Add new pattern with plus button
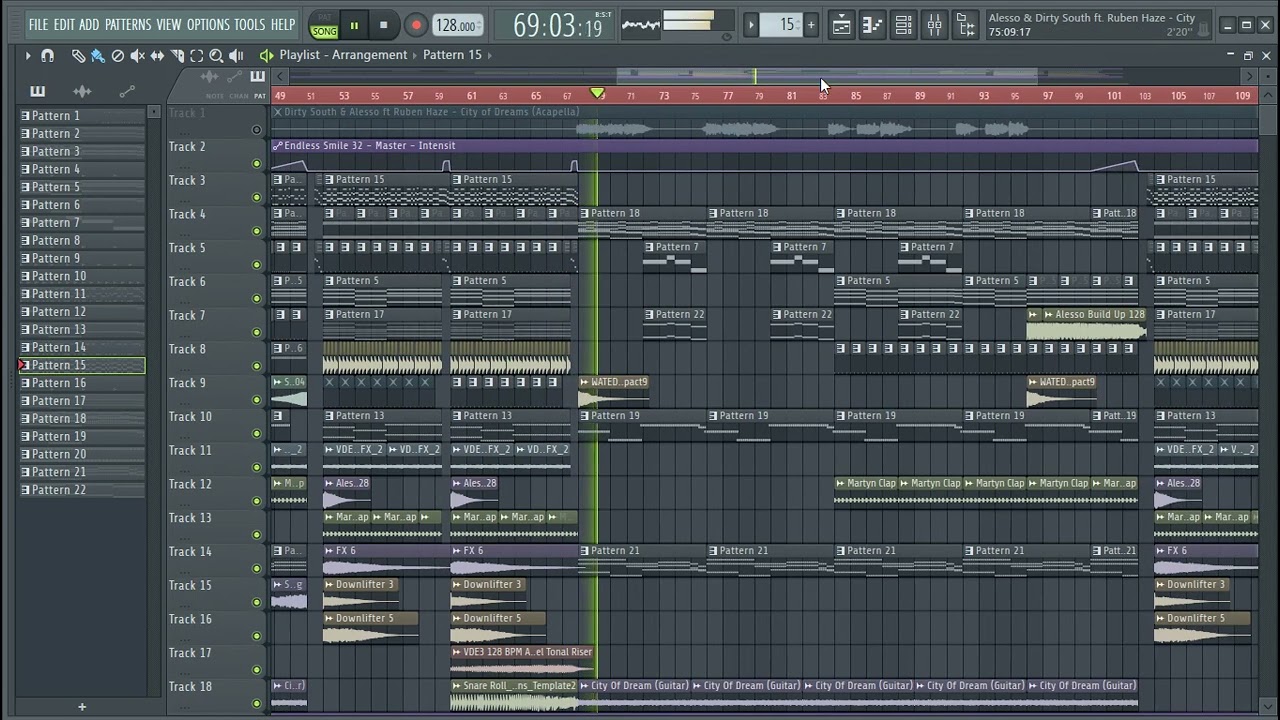The height and width of the screenshot is (720, 1280). [x=810, y=25]
